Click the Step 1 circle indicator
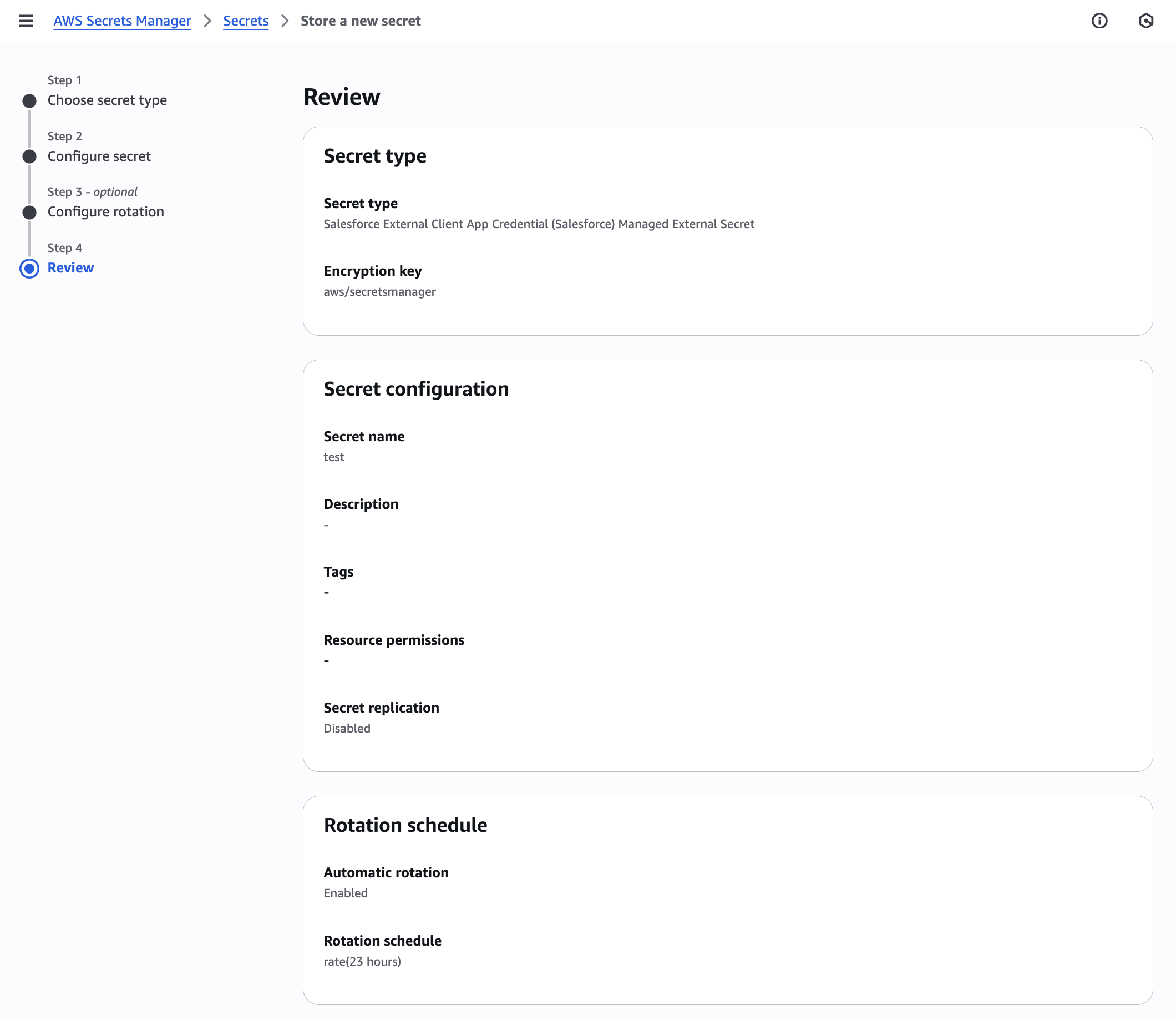Viewport: 1176px width, 1020px height. pyautogui.click(x=29, y=102)
